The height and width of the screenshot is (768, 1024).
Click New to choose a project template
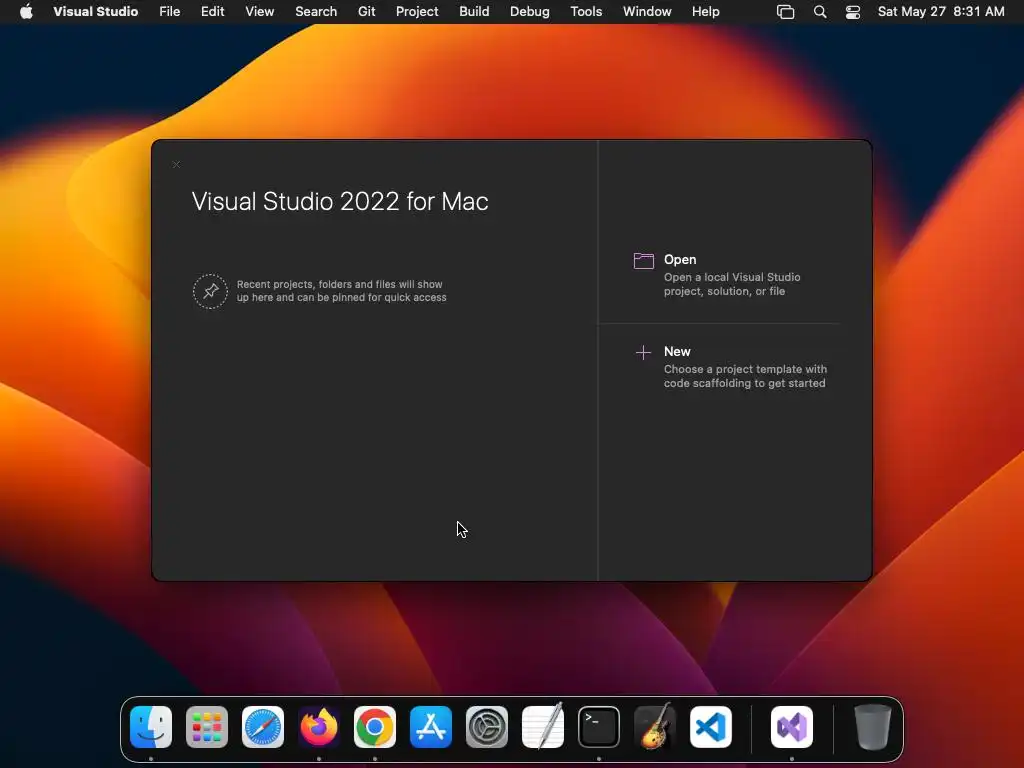point(677,351)
